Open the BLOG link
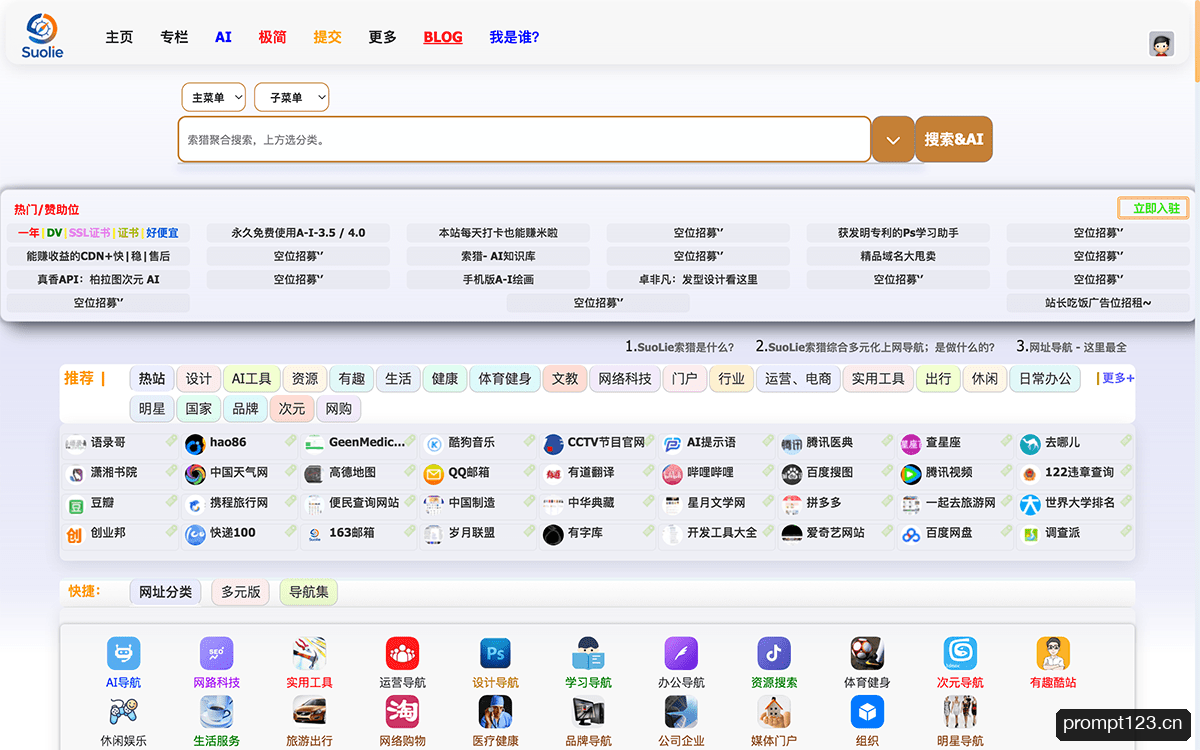This screenshot has height=750, width=1200. (443, 37)
